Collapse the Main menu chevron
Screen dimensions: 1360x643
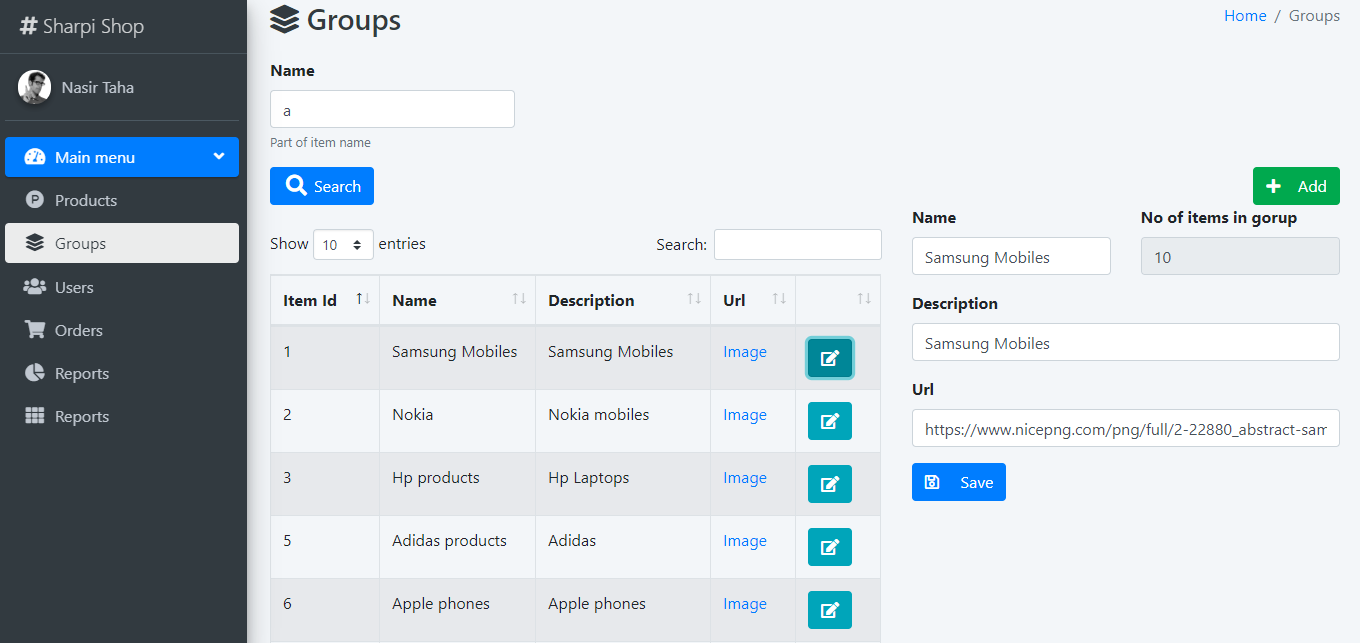pyautogui.click(x=219, y=156)
